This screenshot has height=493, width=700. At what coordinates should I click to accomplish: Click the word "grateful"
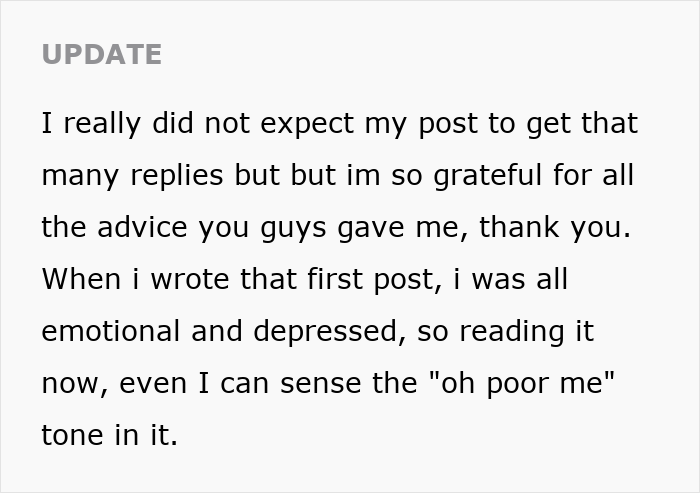click(488, 176)
